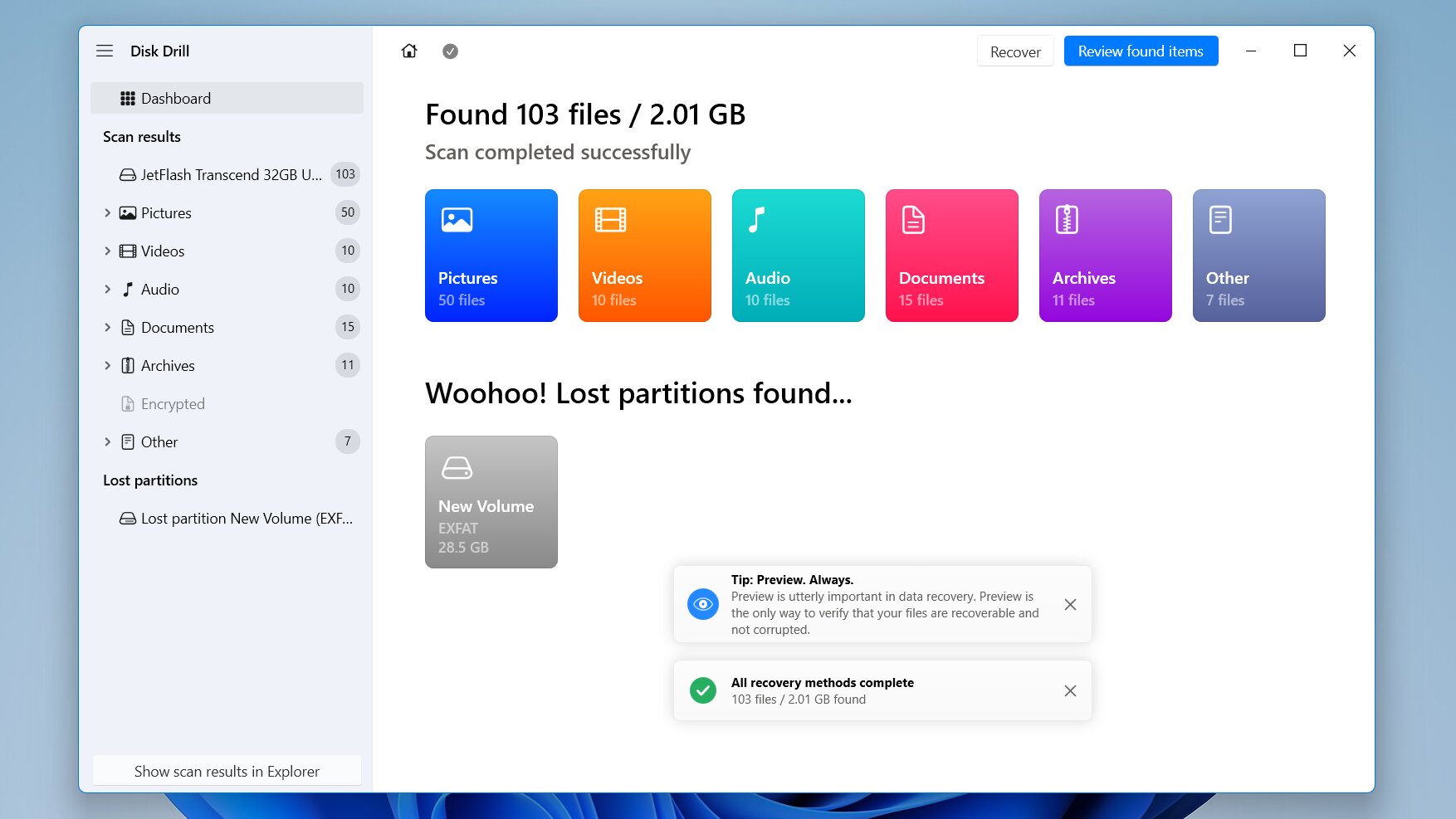Click the Pictures icon in sidebar
The height and width of the screenshot is (819, 1456).
[x=128, y=213]
